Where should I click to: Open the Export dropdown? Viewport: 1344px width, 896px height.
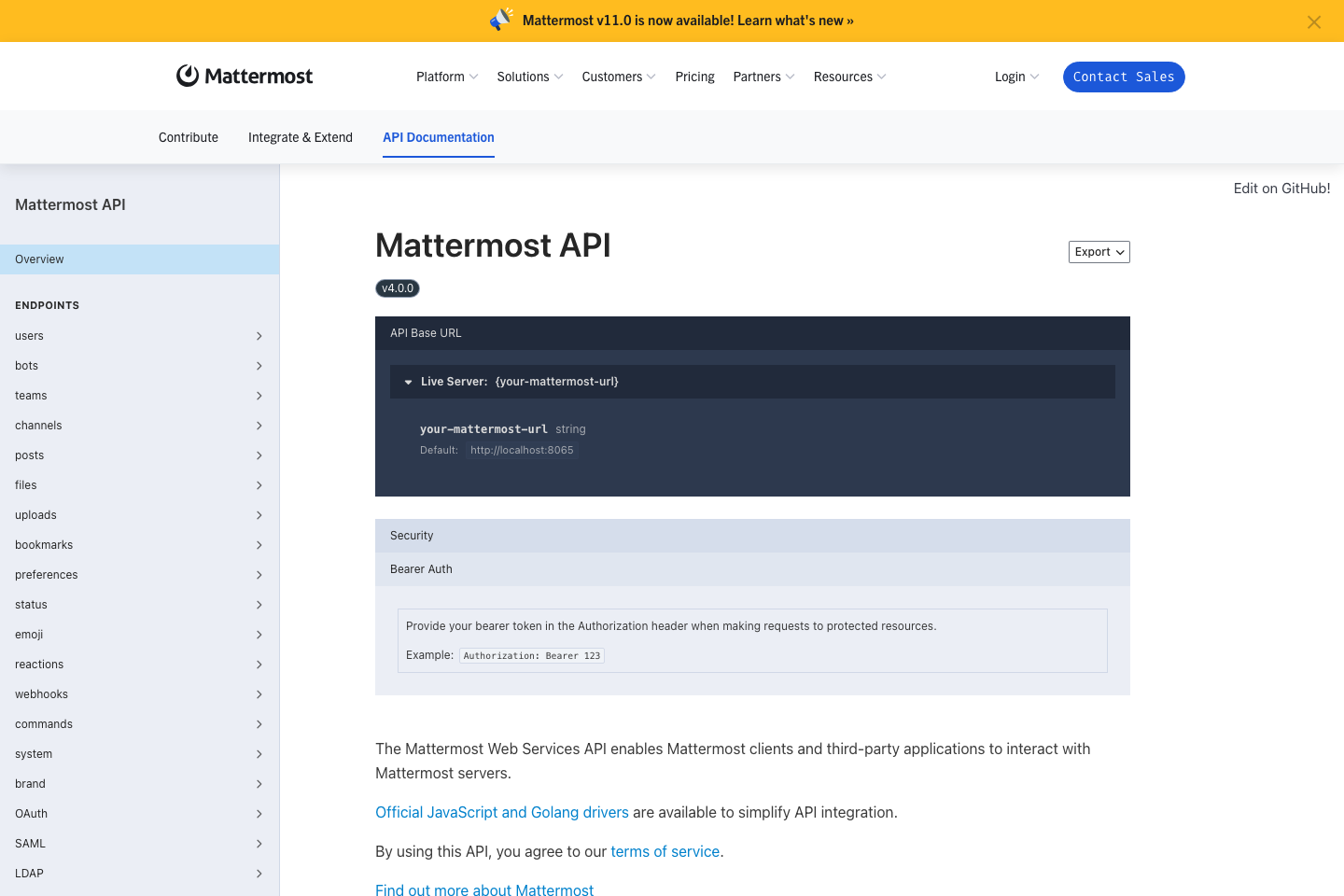(x=1099, y=252)
